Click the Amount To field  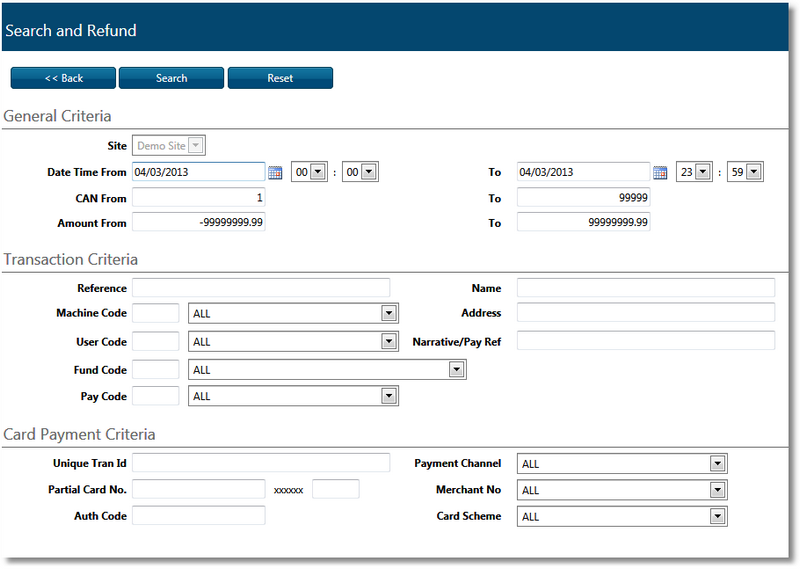583,222
